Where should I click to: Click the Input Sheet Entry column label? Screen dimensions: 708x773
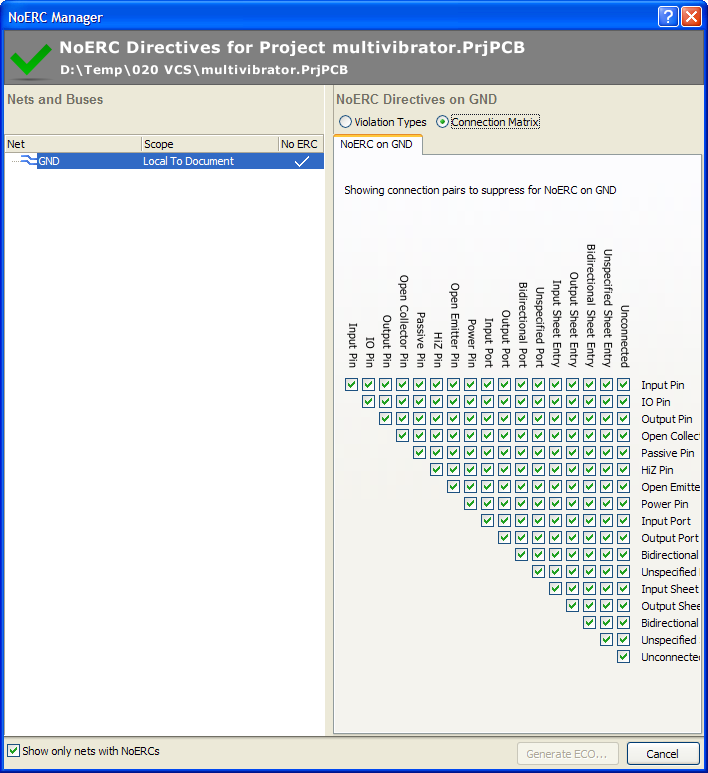click(x=556, y=324)
